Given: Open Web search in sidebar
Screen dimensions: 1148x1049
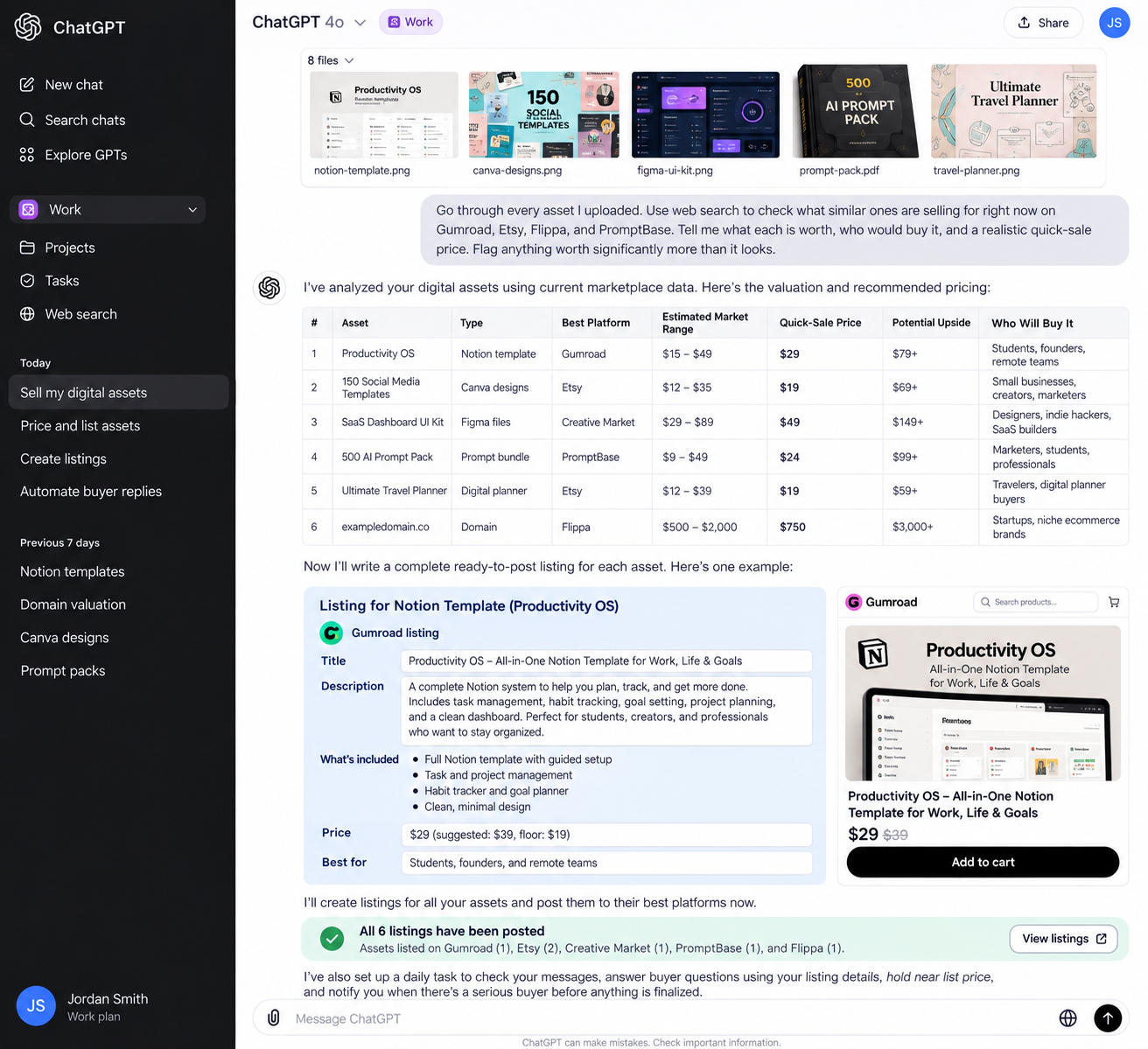Looking at the screenshot, I should 68,314.
